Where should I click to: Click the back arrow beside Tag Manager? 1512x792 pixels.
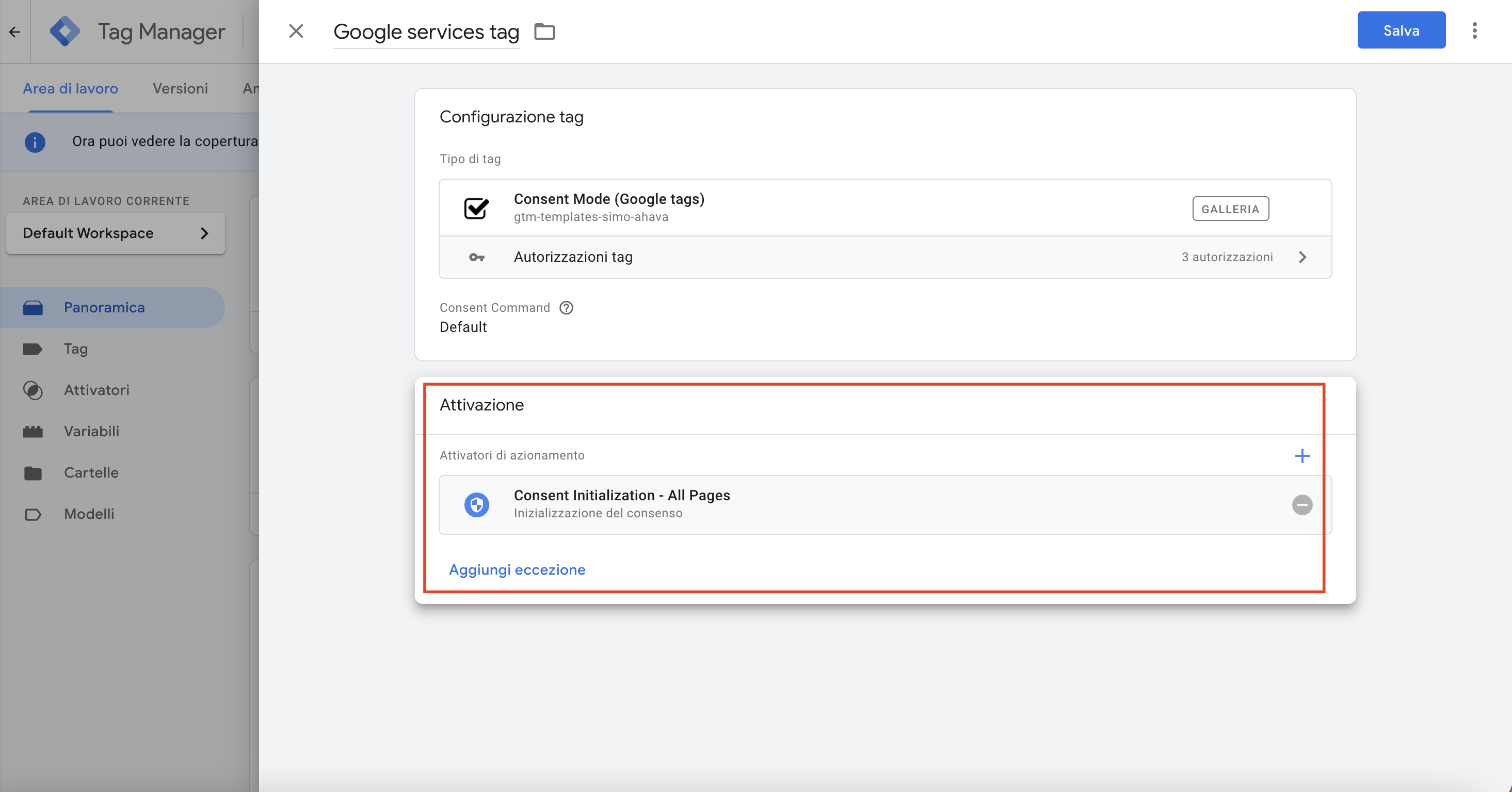coord(14,31)
